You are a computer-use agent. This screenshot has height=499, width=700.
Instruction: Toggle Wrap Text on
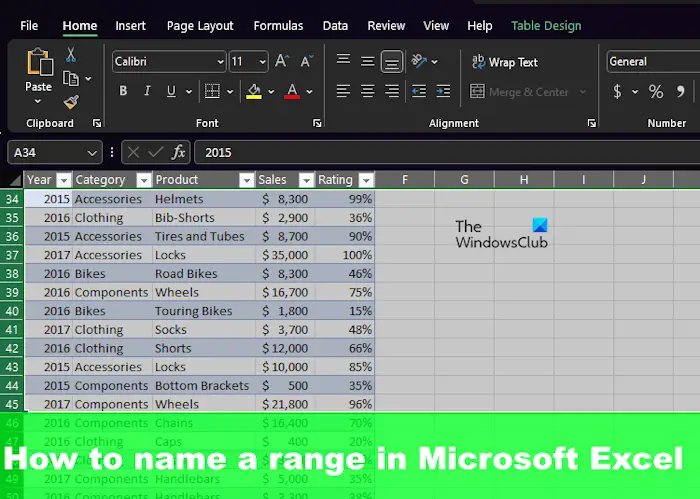point(504,62)
